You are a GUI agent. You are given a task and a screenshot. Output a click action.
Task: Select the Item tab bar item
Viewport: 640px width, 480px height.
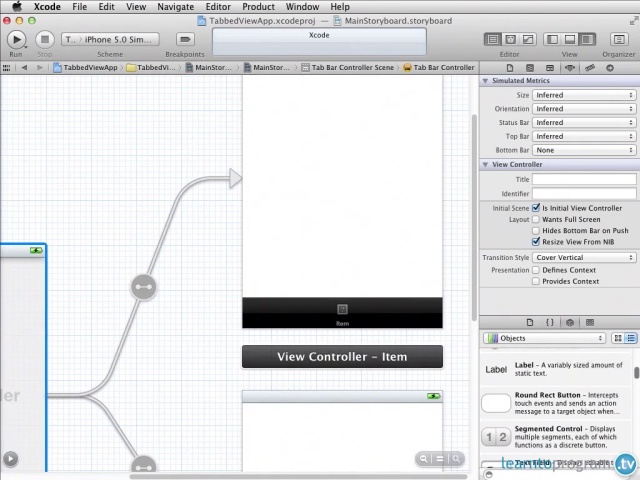pyautogui.click(x=342, y=314)
